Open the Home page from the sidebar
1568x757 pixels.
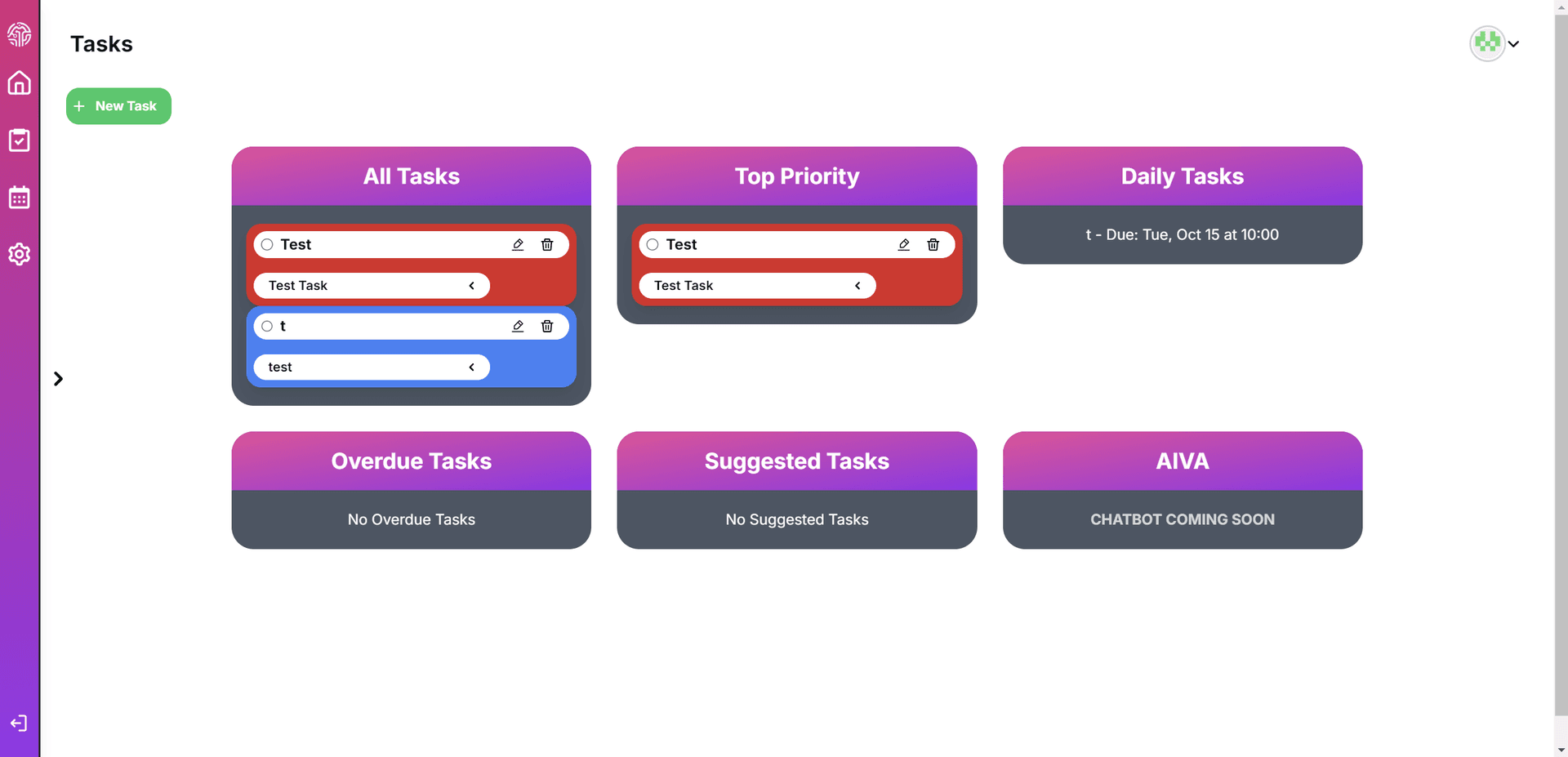coord(19,83)
